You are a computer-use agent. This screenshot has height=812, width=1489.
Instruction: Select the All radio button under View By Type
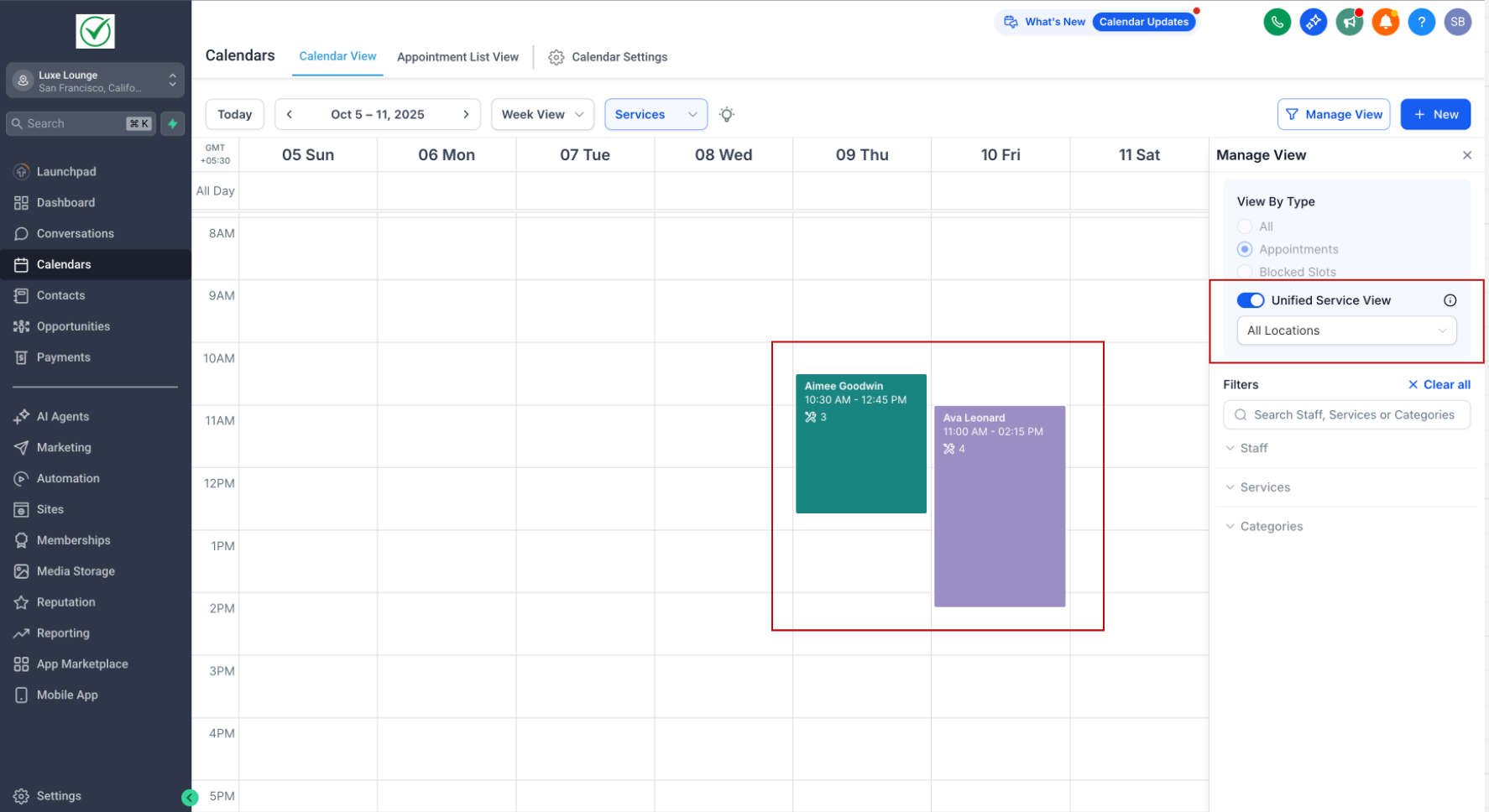click(1245, 226)
